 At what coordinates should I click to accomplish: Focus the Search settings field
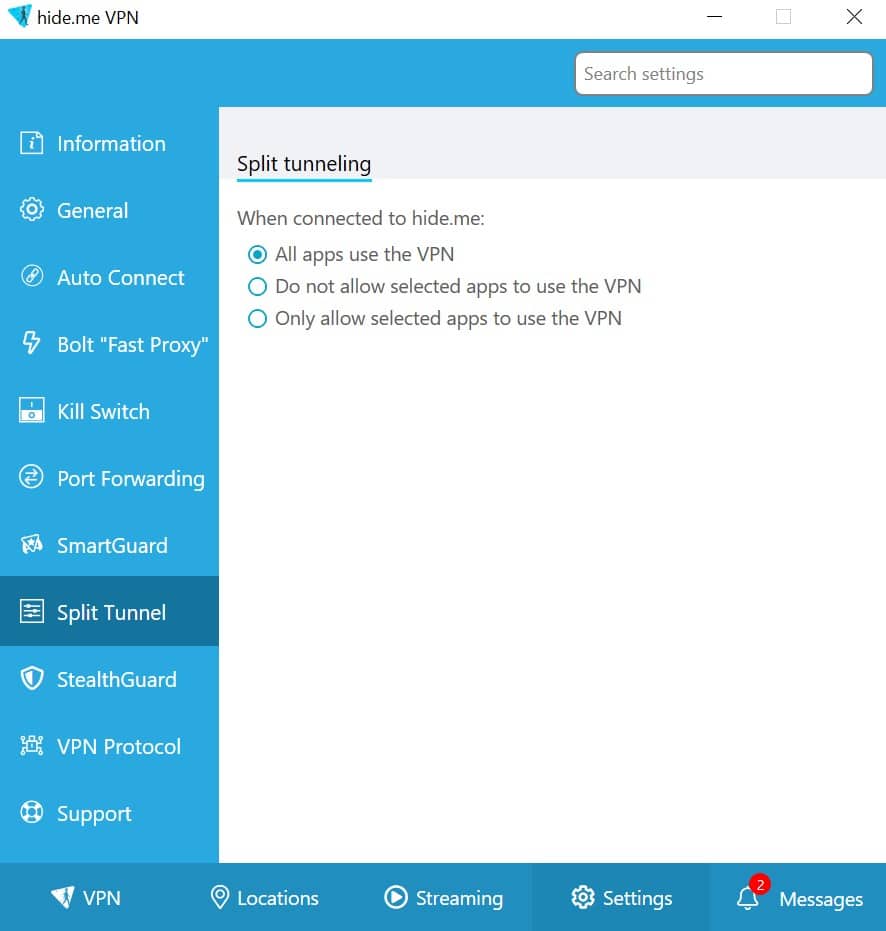click(723, 74)
